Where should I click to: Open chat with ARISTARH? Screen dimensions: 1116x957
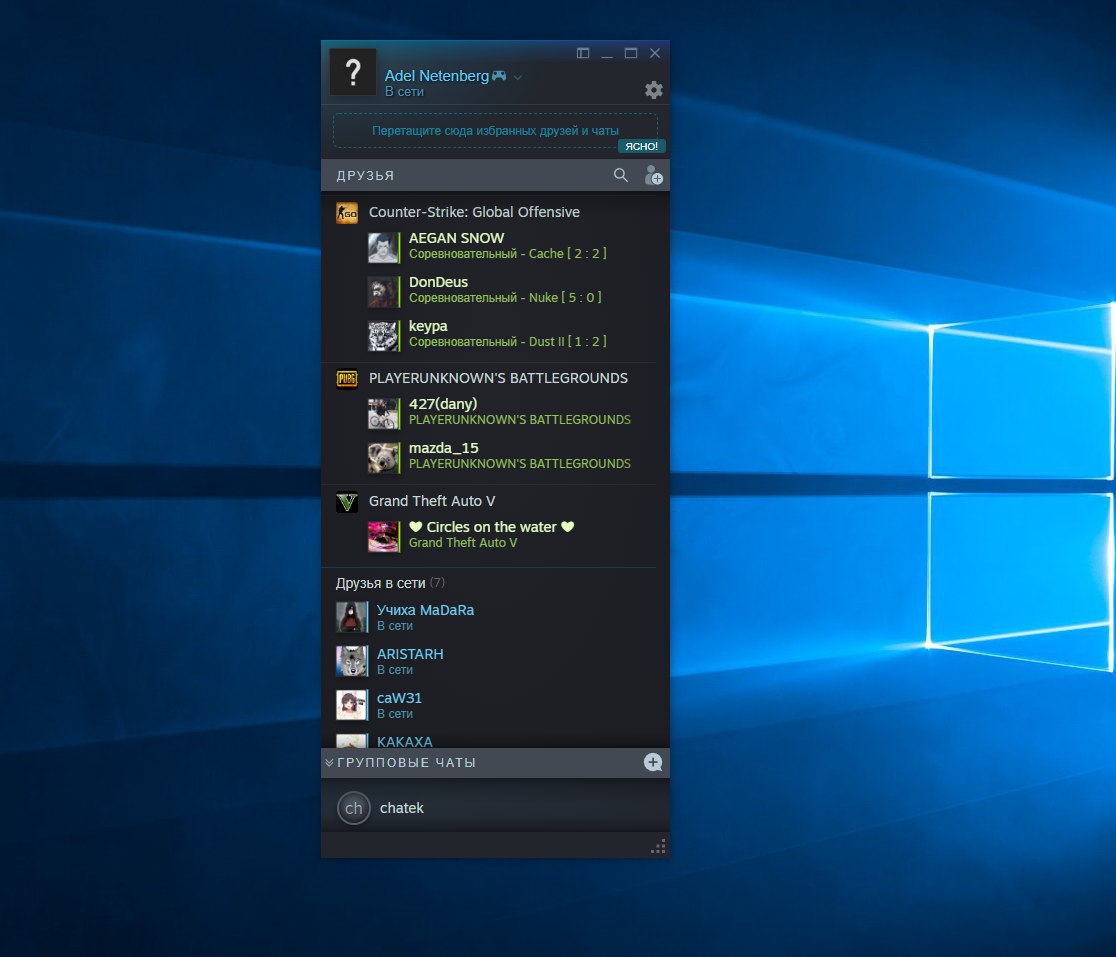(495, 662)
